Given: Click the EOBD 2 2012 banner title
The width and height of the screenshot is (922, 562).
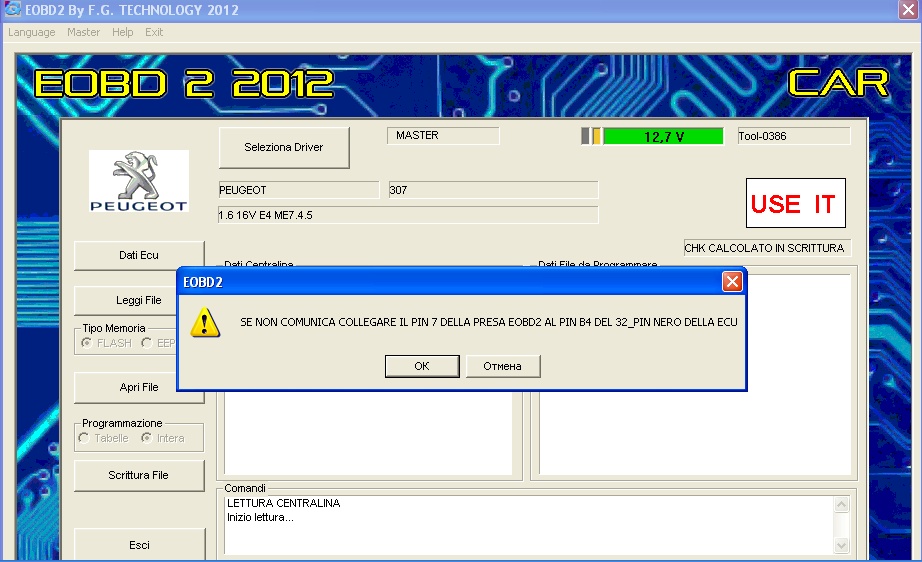Looking at the screenshot, I should coord(184,83).
